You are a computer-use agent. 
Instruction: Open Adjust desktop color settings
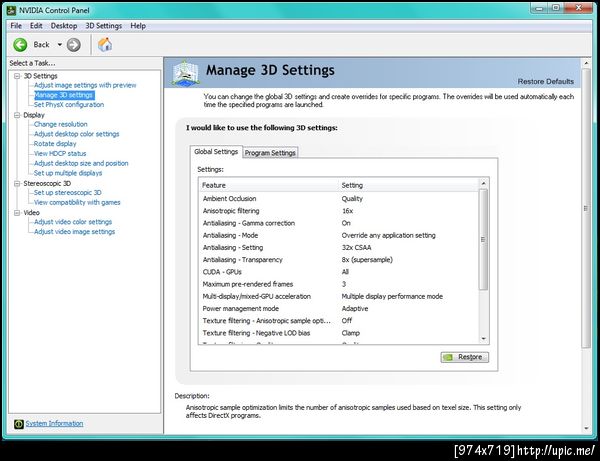(77, 134)
